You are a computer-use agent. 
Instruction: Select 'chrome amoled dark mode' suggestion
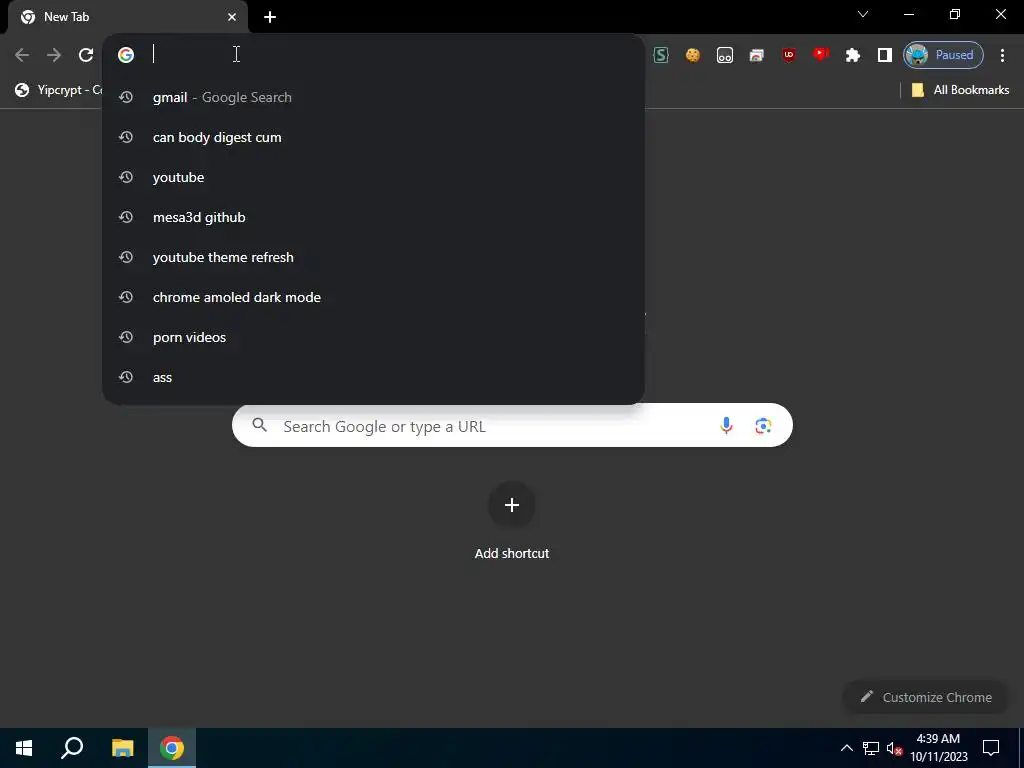pos(374,297)
